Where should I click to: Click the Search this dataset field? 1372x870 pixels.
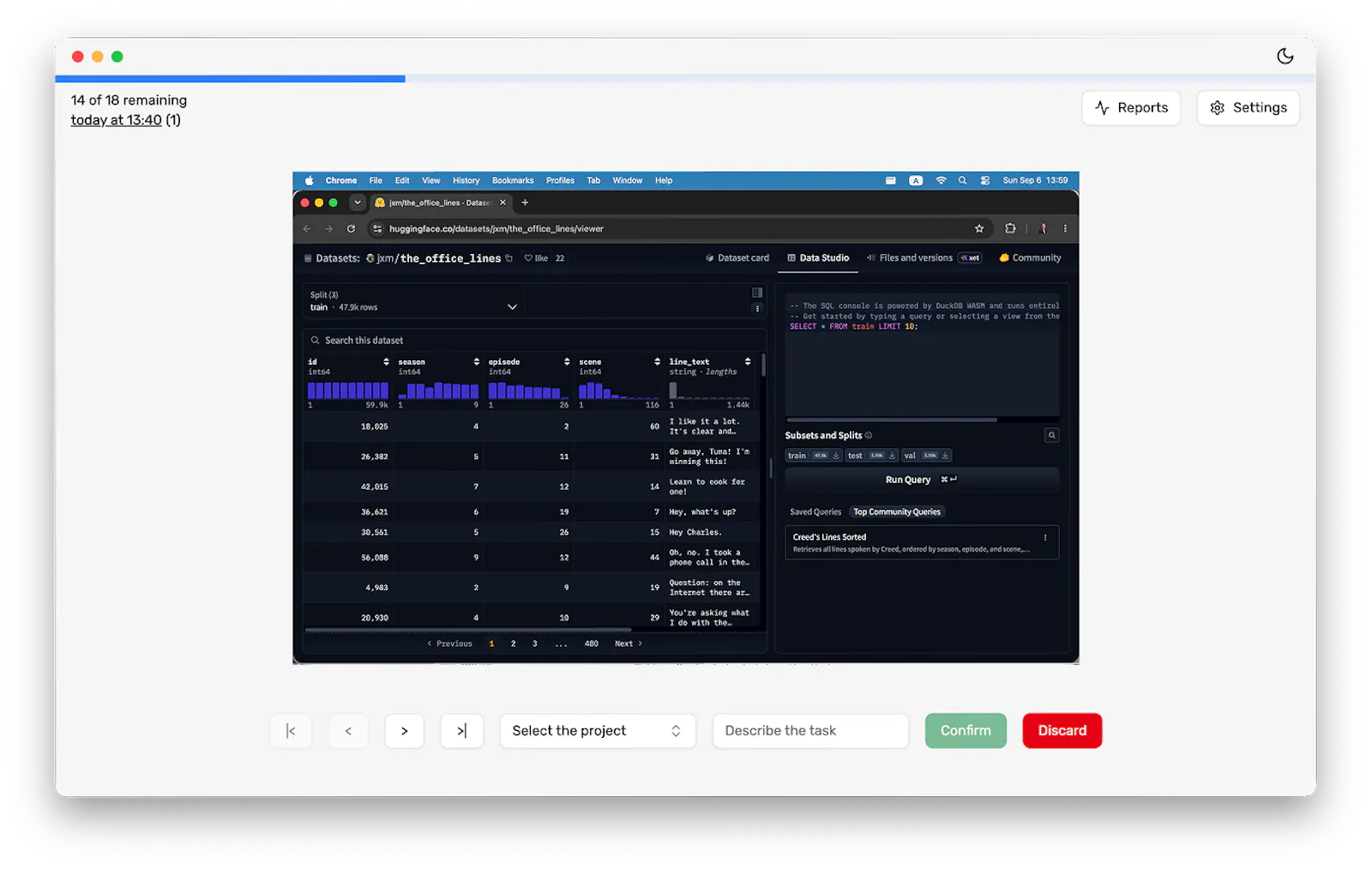coord(534,341)
